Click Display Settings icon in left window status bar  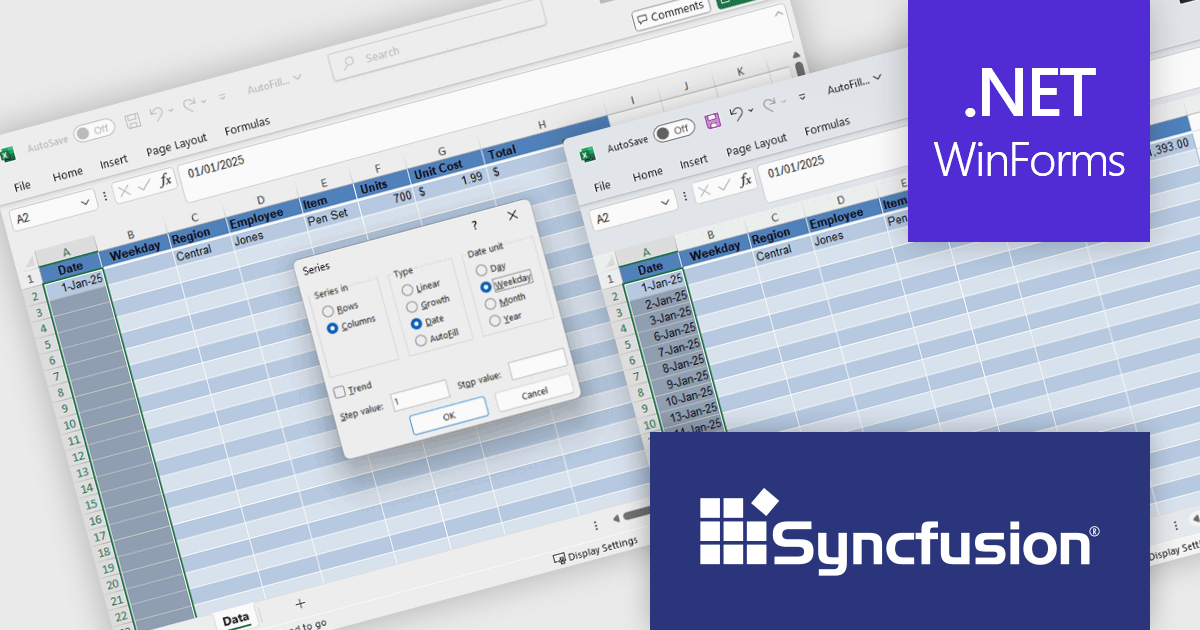(559, 560)
